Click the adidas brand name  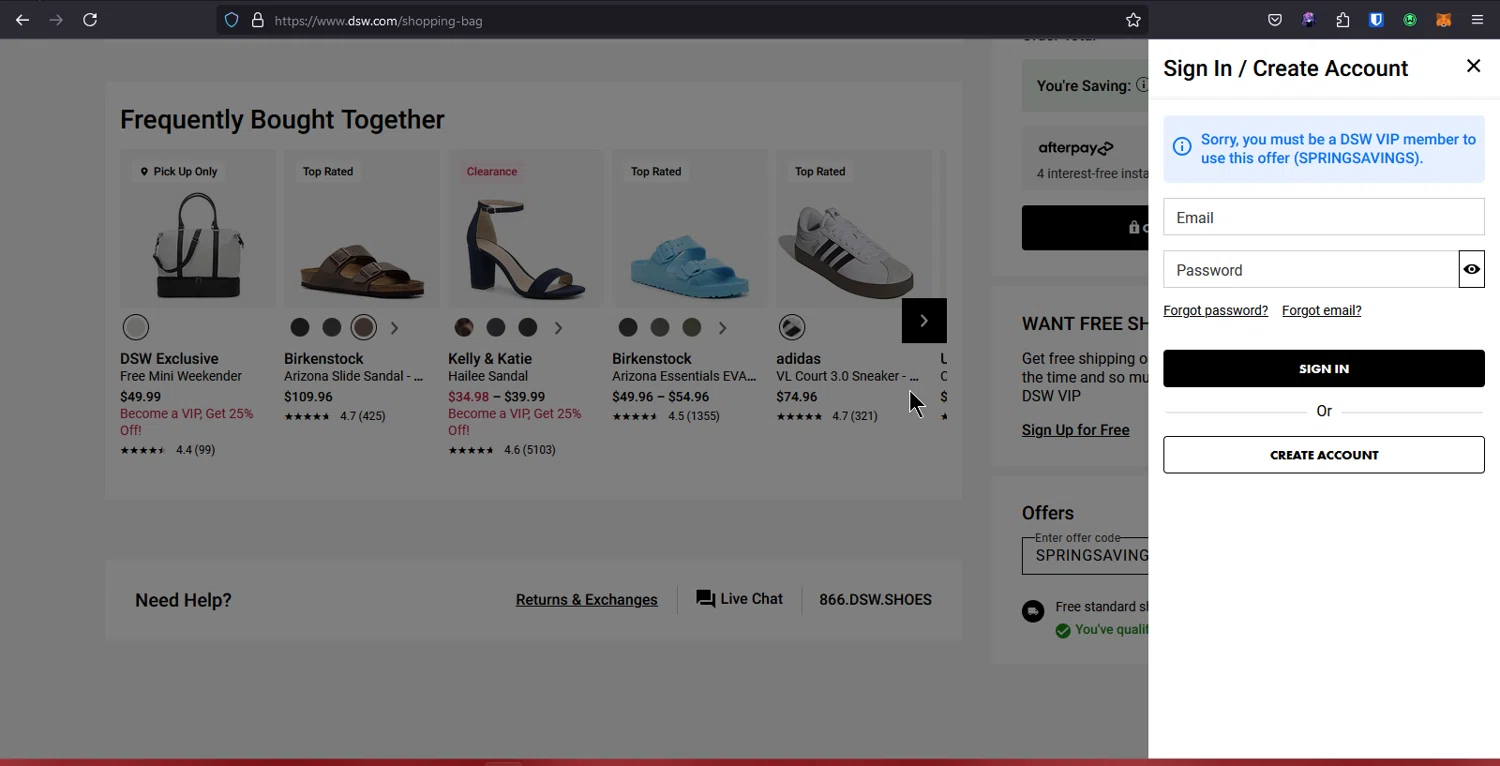click(x=798, y=359)
